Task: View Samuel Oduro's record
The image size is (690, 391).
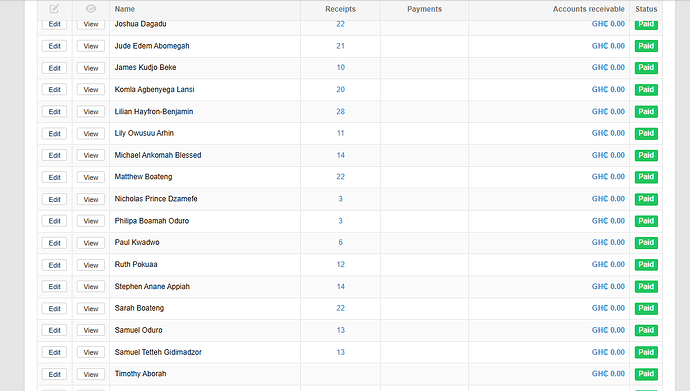Action: pyautogui.click(x=91, y=330)
